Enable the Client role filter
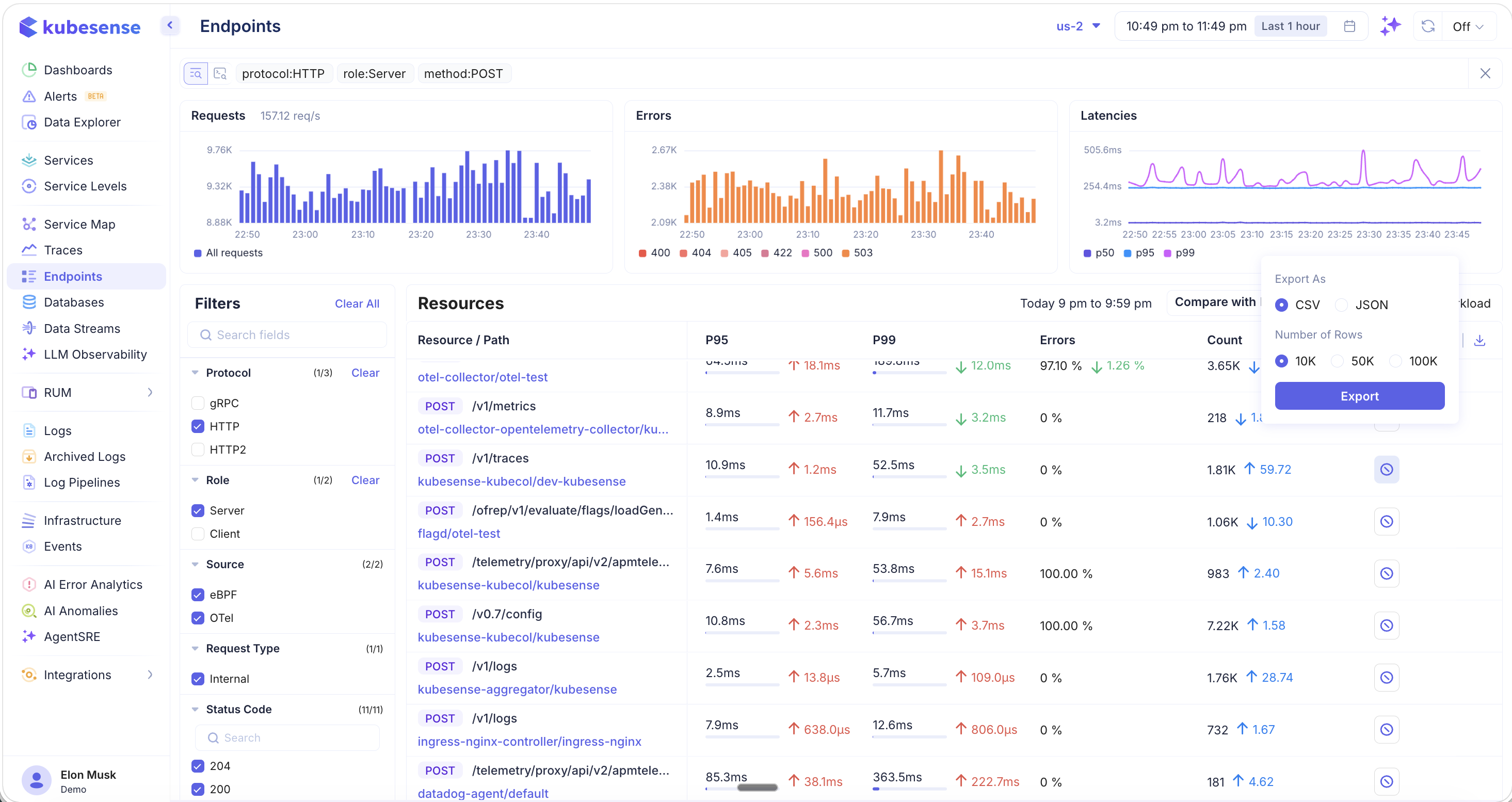Screen dimensions: 1512x802 [x=198, y=534]
